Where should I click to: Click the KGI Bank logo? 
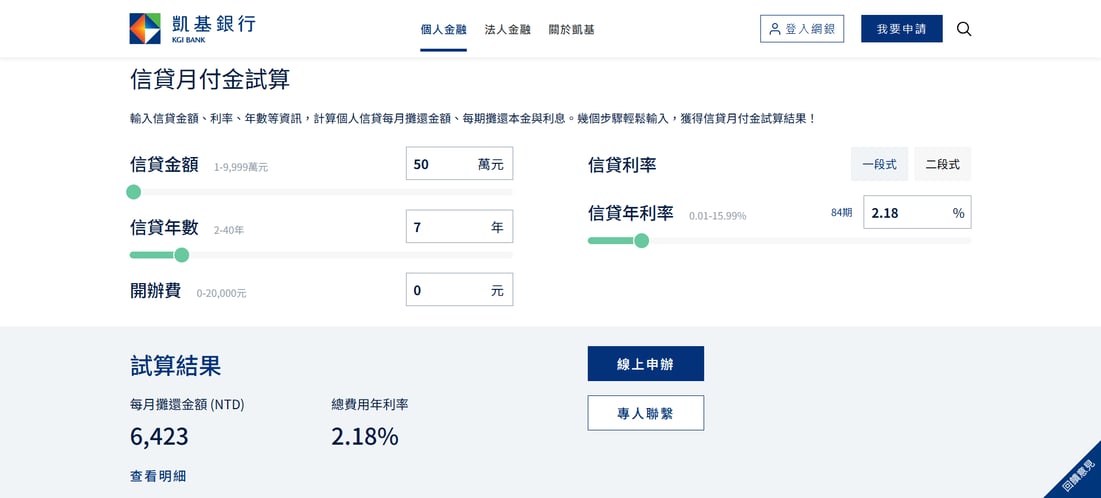point(192,29)
